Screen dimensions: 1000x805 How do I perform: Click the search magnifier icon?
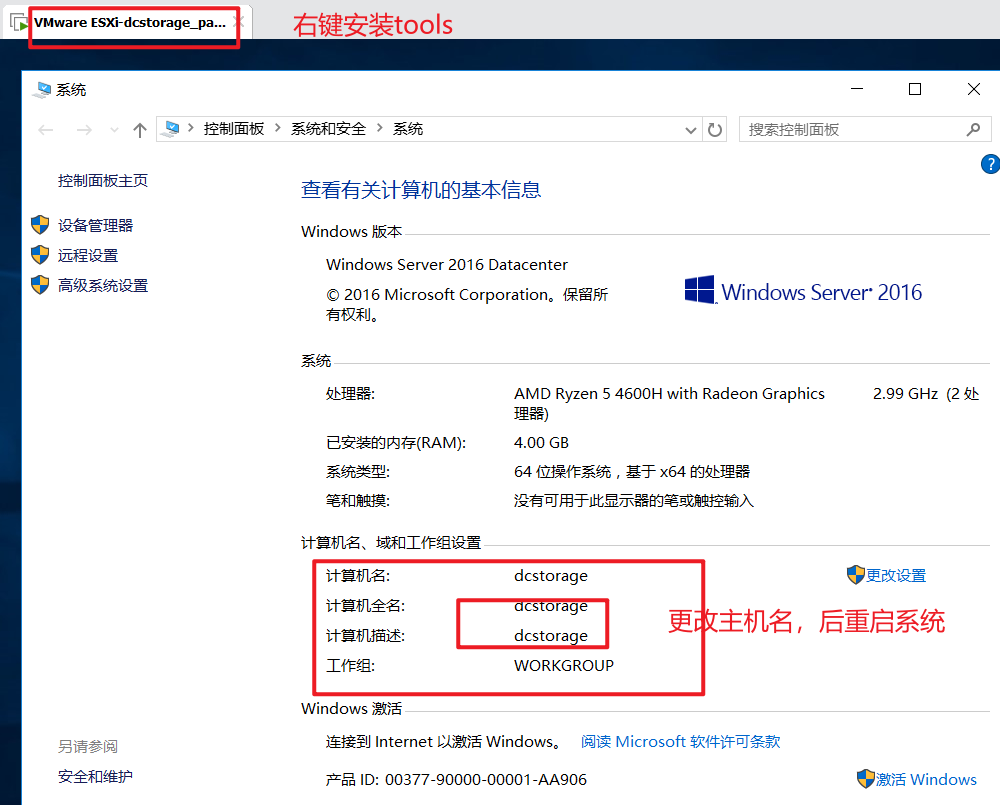973,129
